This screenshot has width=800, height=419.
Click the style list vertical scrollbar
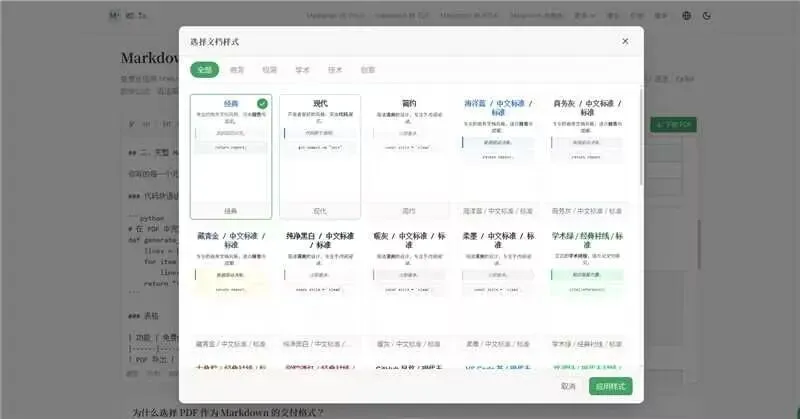point(641,138)
